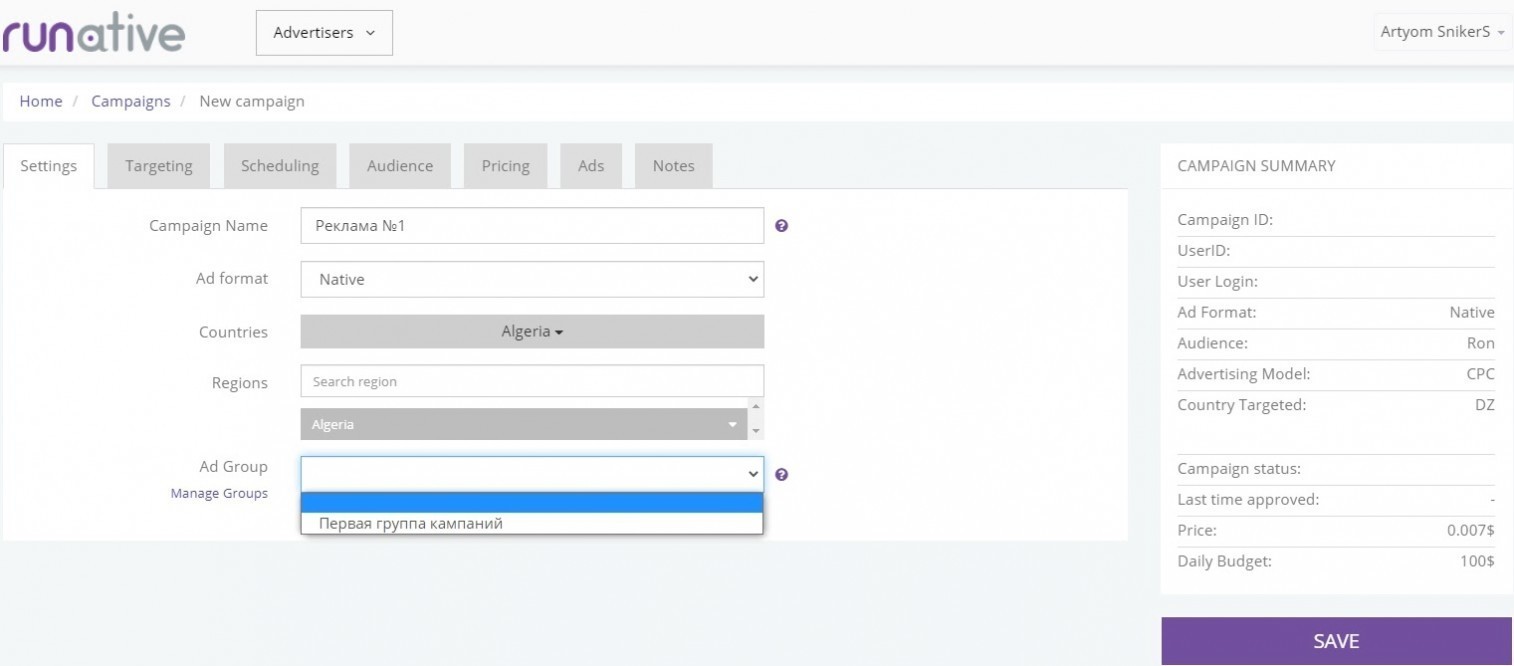Switch to the Notes tab

coord(673,166)
